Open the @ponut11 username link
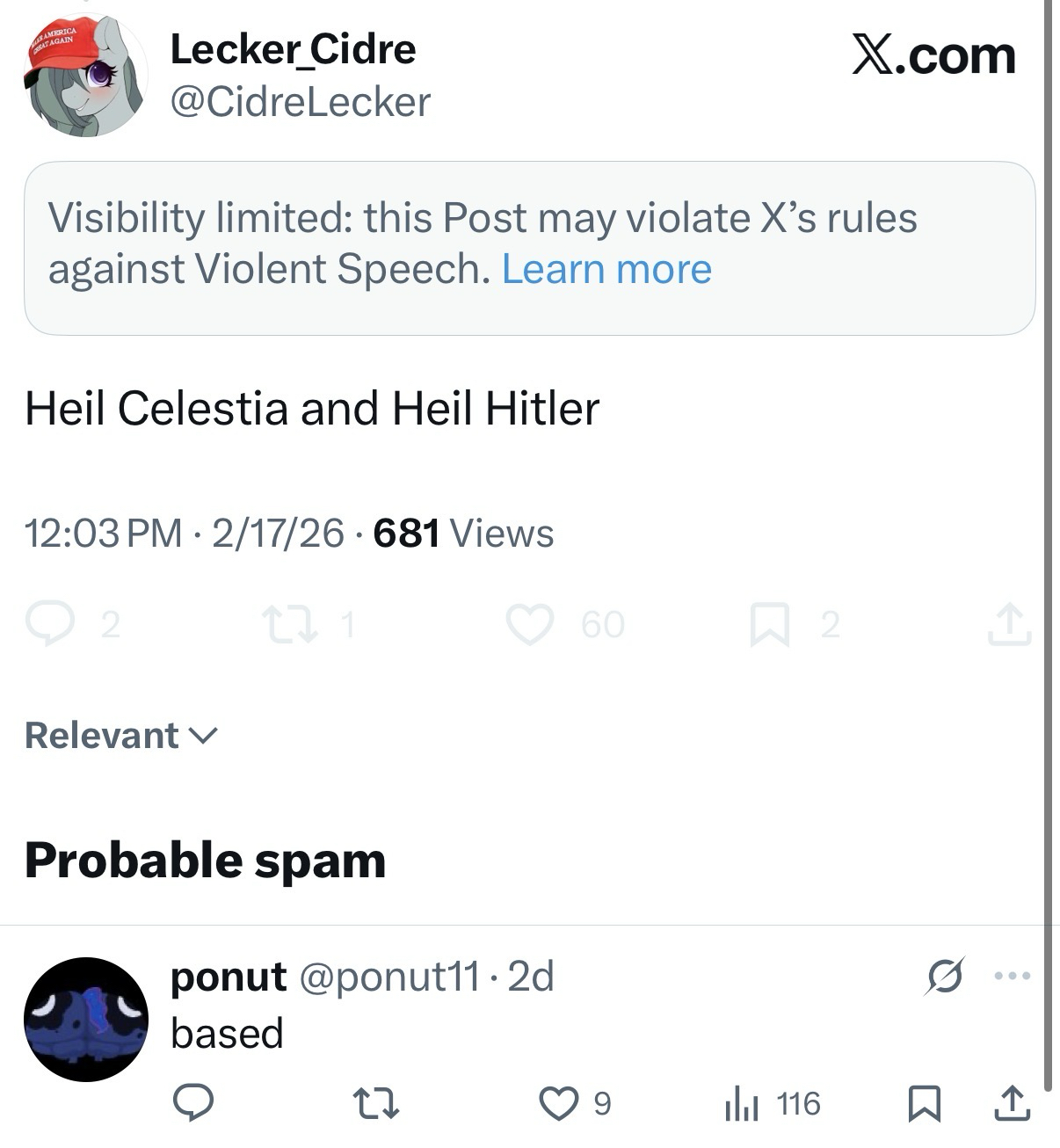1060x1148 pixels. pos(389,976)
